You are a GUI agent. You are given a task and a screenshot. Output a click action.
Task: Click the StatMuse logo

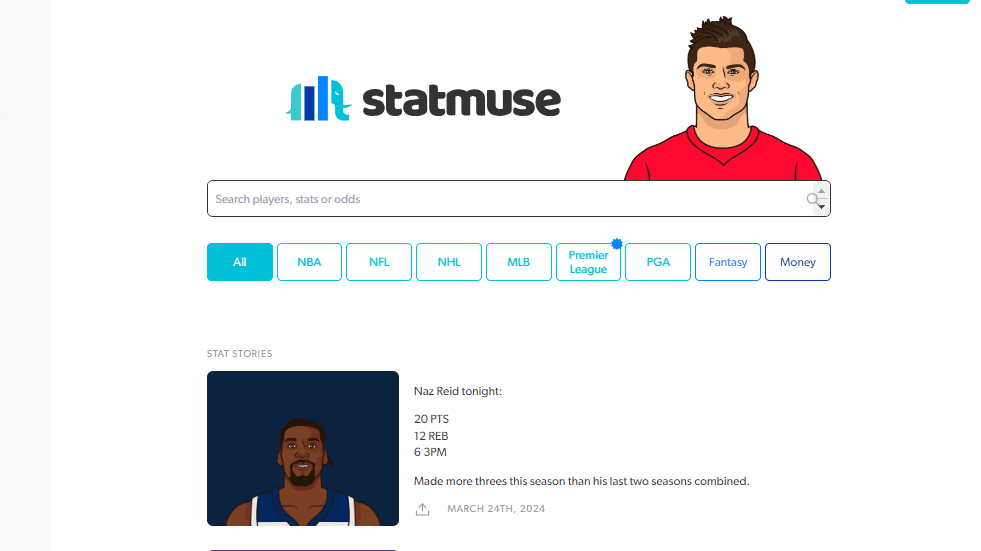click(423, 99)
